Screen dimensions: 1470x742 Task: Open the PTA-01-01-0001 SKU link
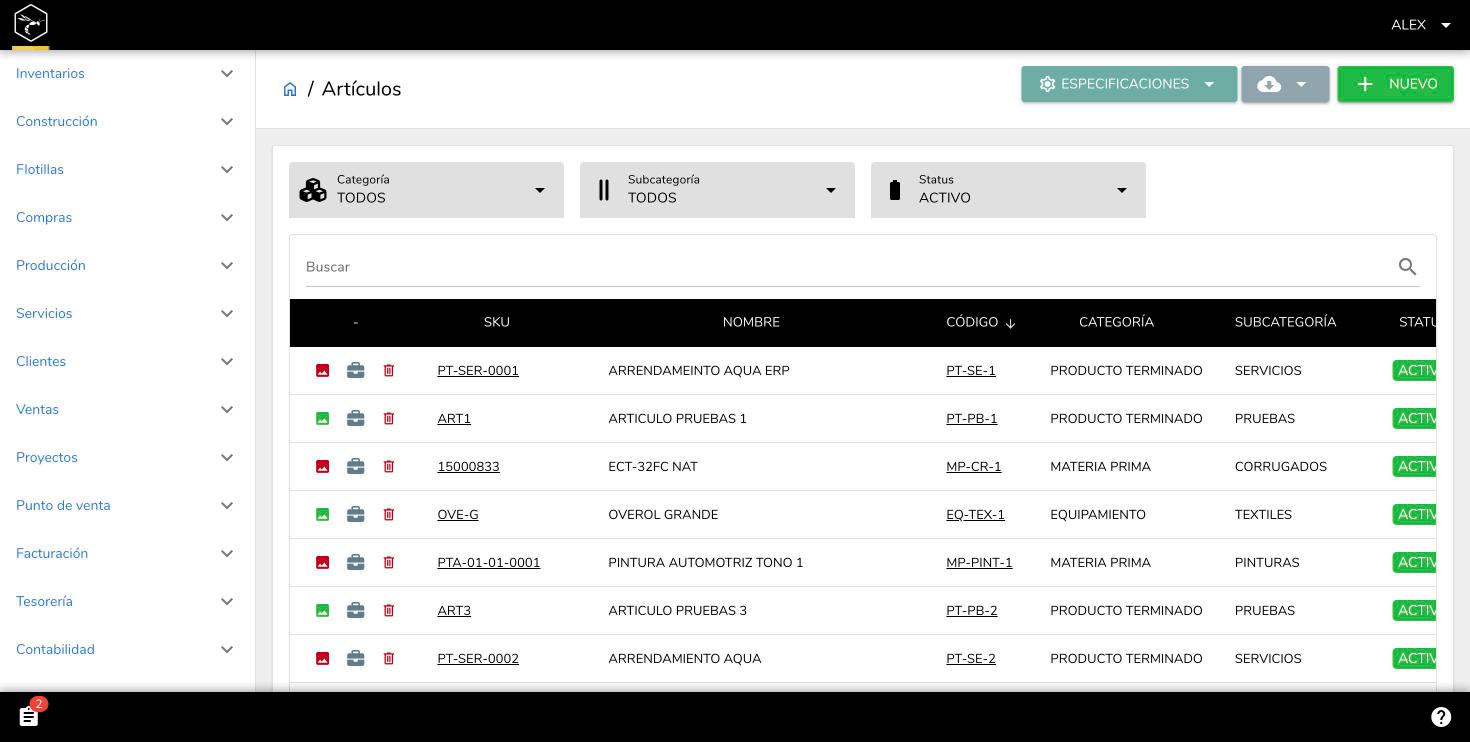click(x=488, y=563)
